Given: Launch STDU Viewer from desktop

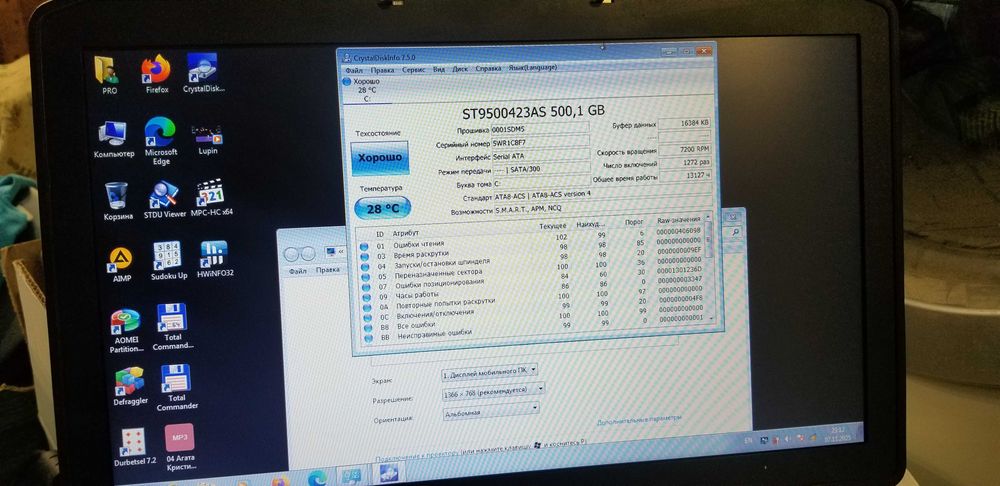Looking at the screenshot, I should pos(165,200).
